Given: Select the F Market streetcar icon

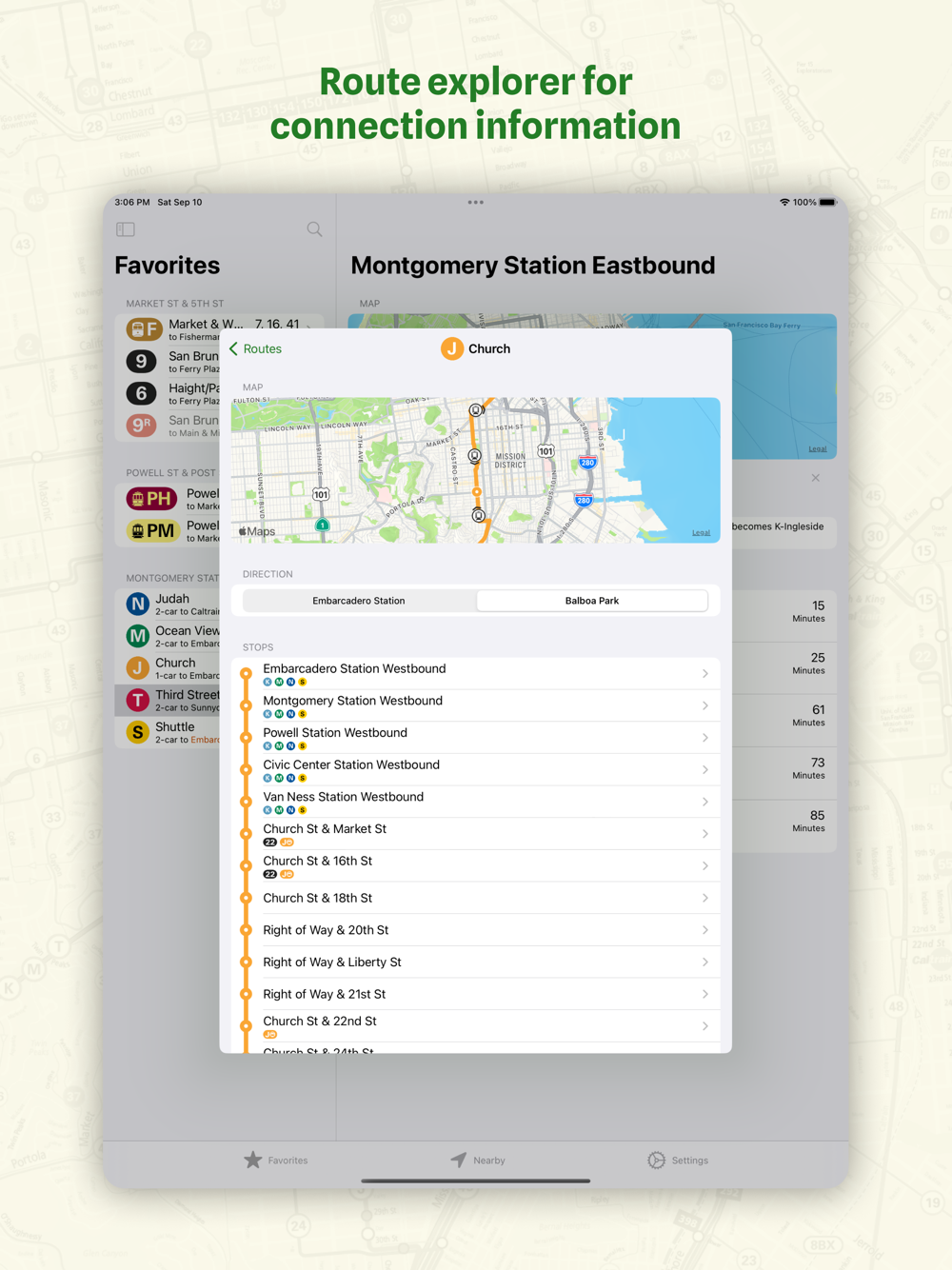Looking at the screenshot, I should pyautogui.click(x=145, y=329).
